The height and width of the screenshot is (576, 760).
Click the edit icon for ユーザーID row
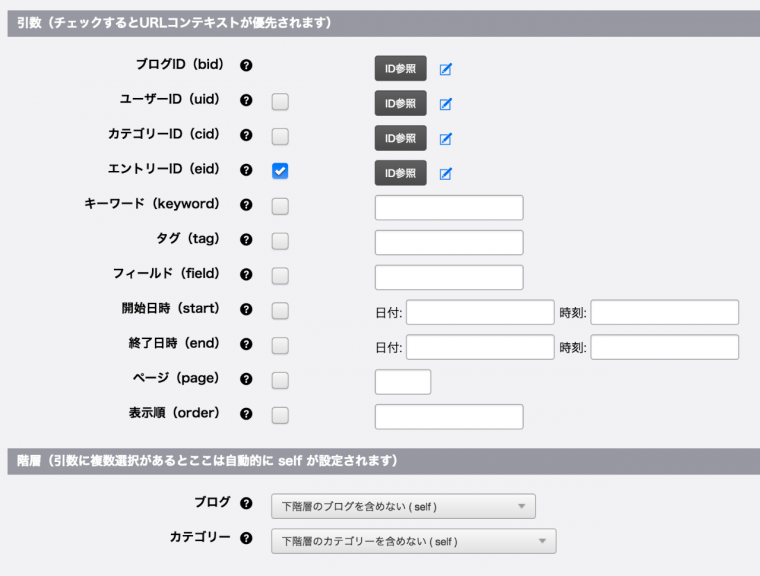[446, 104]
